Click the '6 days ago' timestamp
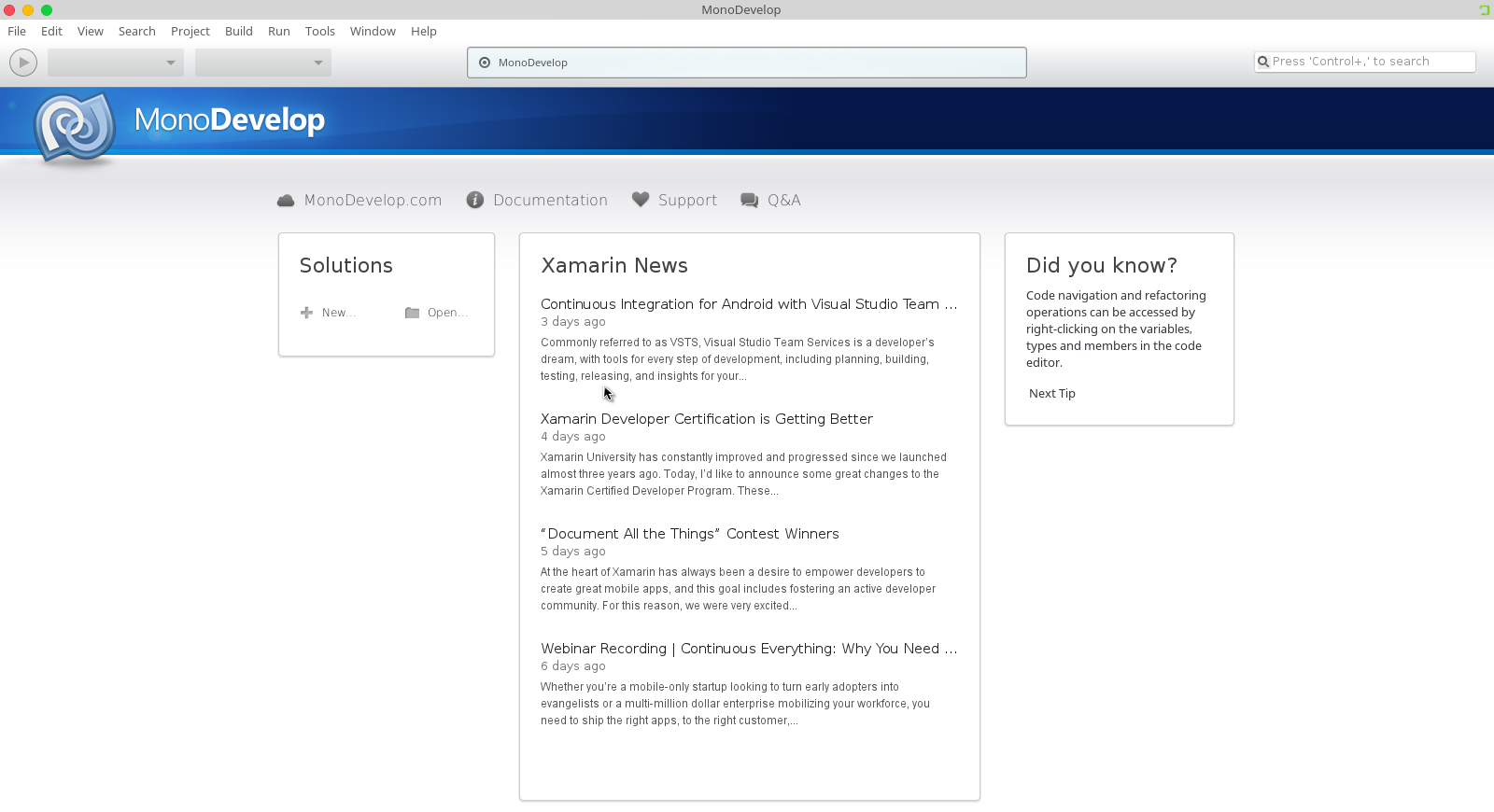The height and width of the screenshot is (812, 1494). click(573, 666)
